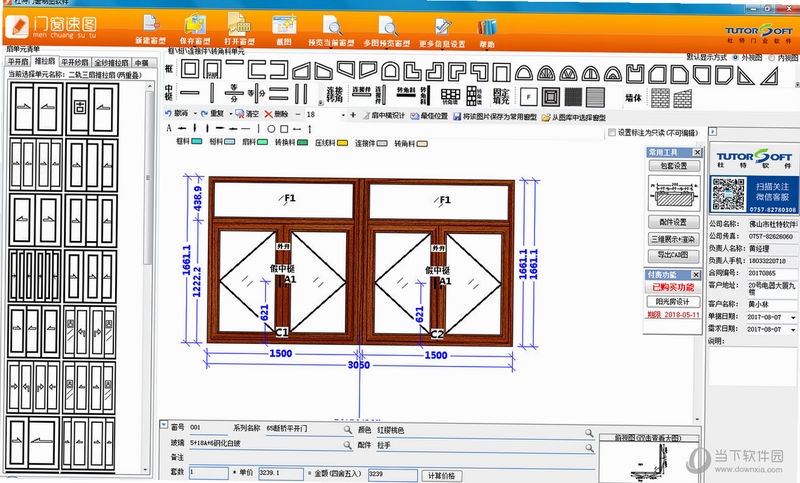Click the 套数 quantity input field
This screenshot has height=483, width=800.
(209, 473)
